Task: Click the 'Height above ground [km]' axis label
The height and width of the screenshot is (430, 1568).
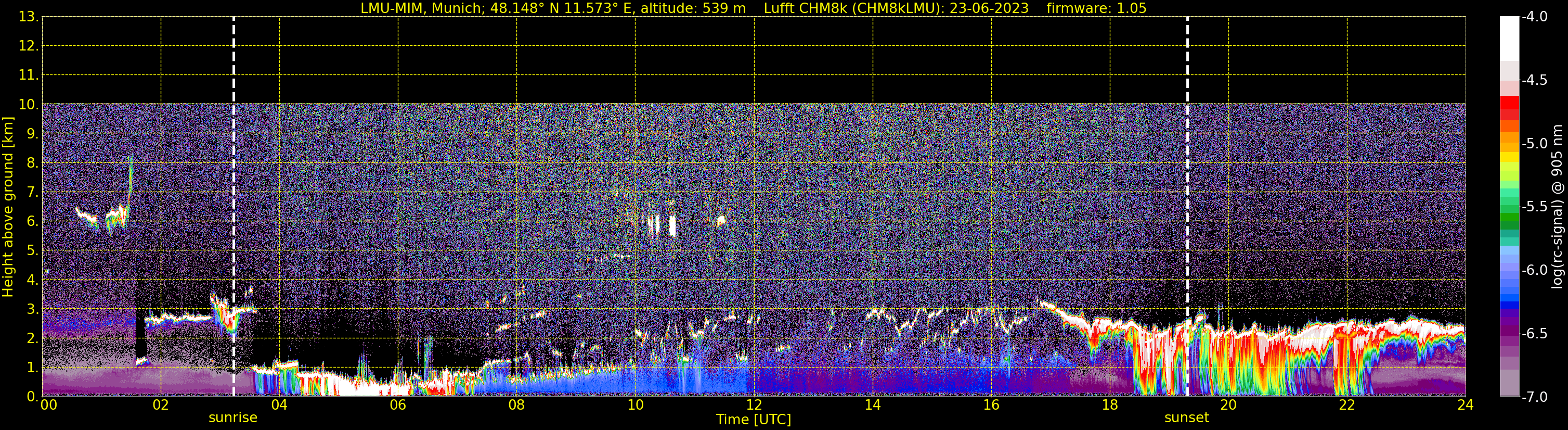Action: [x=8, y=207]
